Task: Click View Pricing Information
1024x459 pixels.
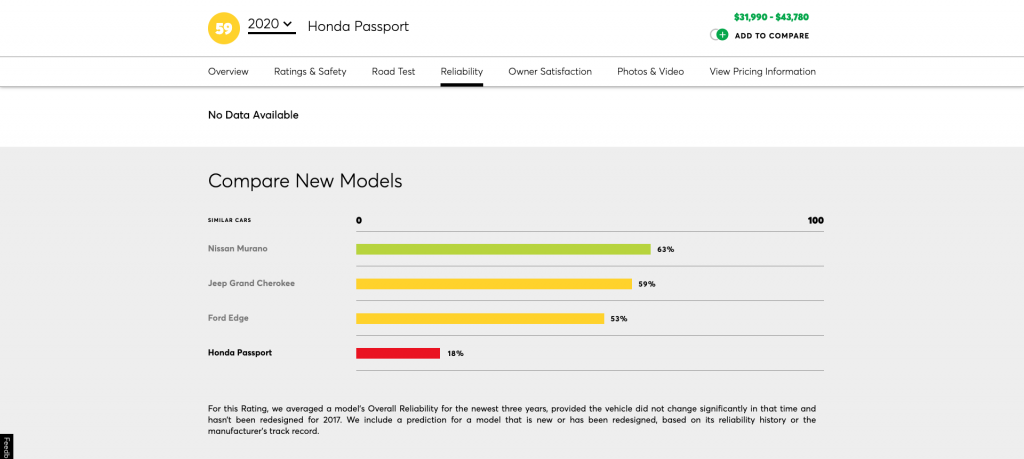Action: click(762, 72)
